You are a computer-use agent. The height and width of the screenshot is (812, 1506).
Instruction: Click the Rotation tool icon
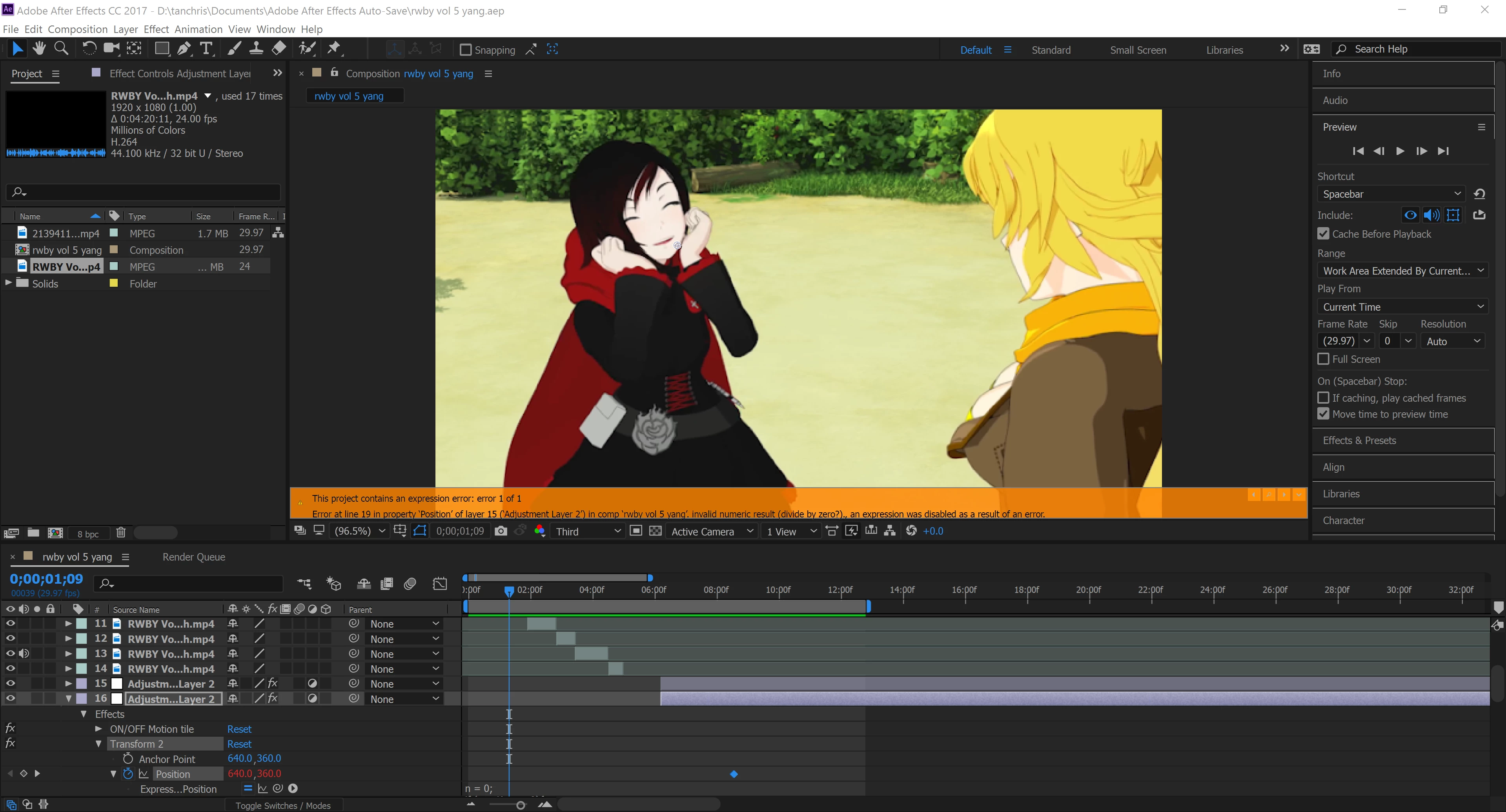(x=89, y=49)
